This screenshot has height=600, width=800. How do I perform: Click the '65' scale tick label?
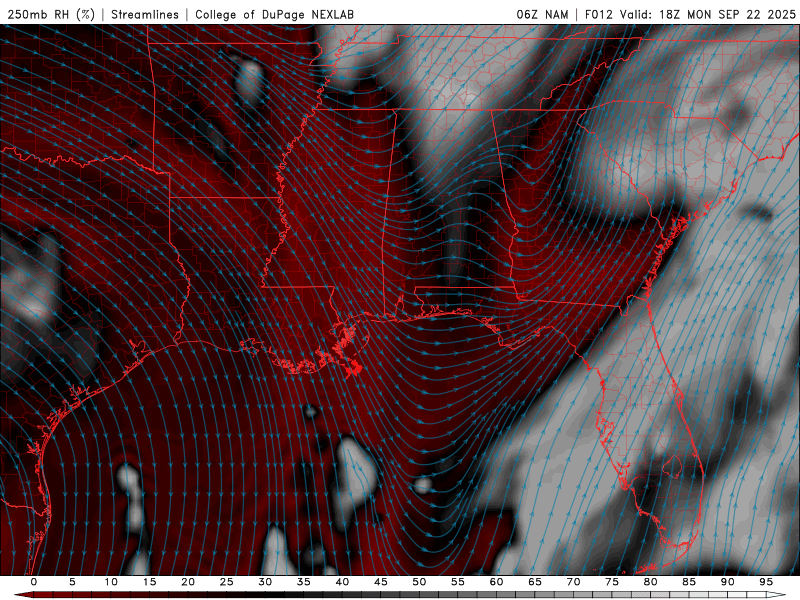click(535, 582)
